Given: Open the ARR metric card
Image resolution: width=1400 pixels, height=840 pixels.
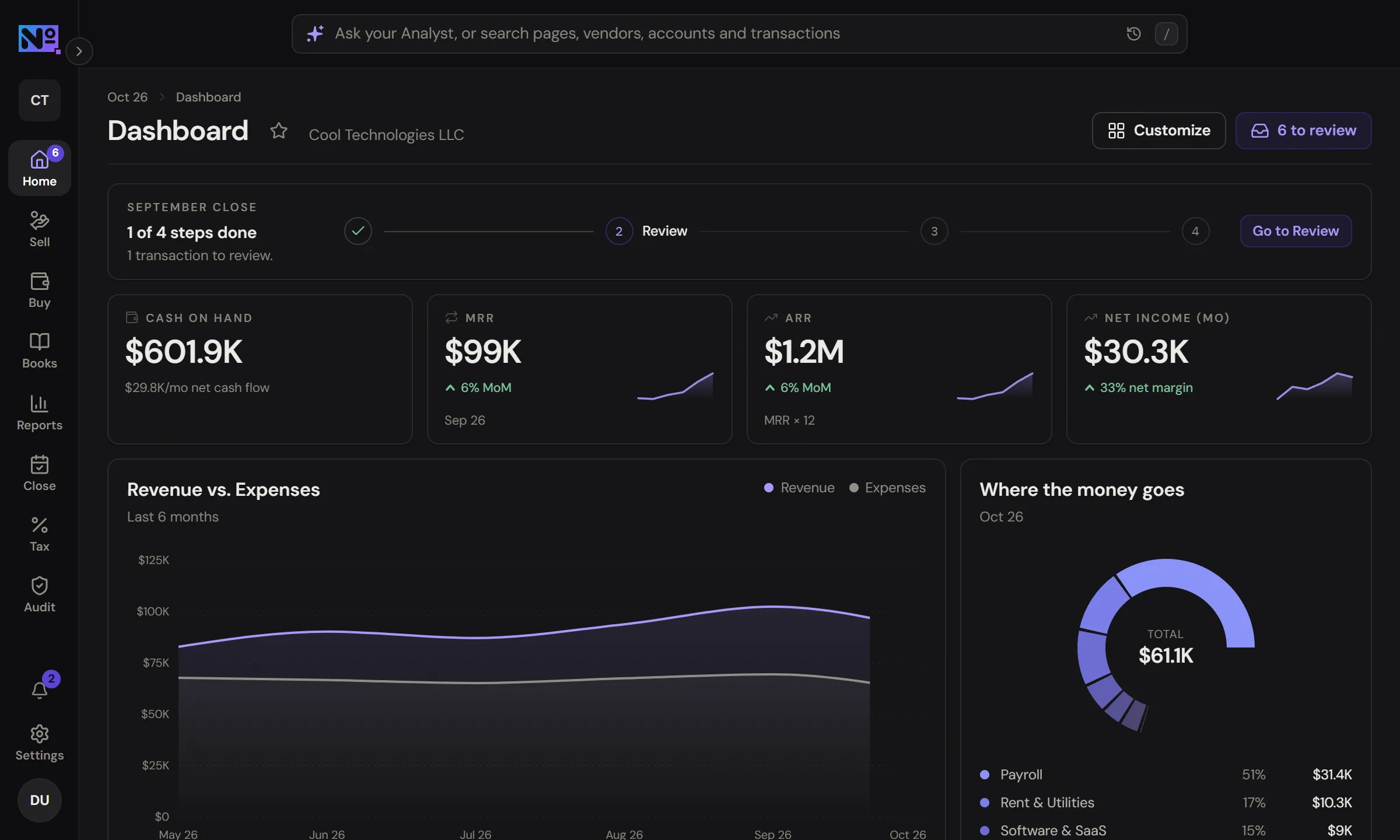Looking at the screenshot, I should coord(899,369).
